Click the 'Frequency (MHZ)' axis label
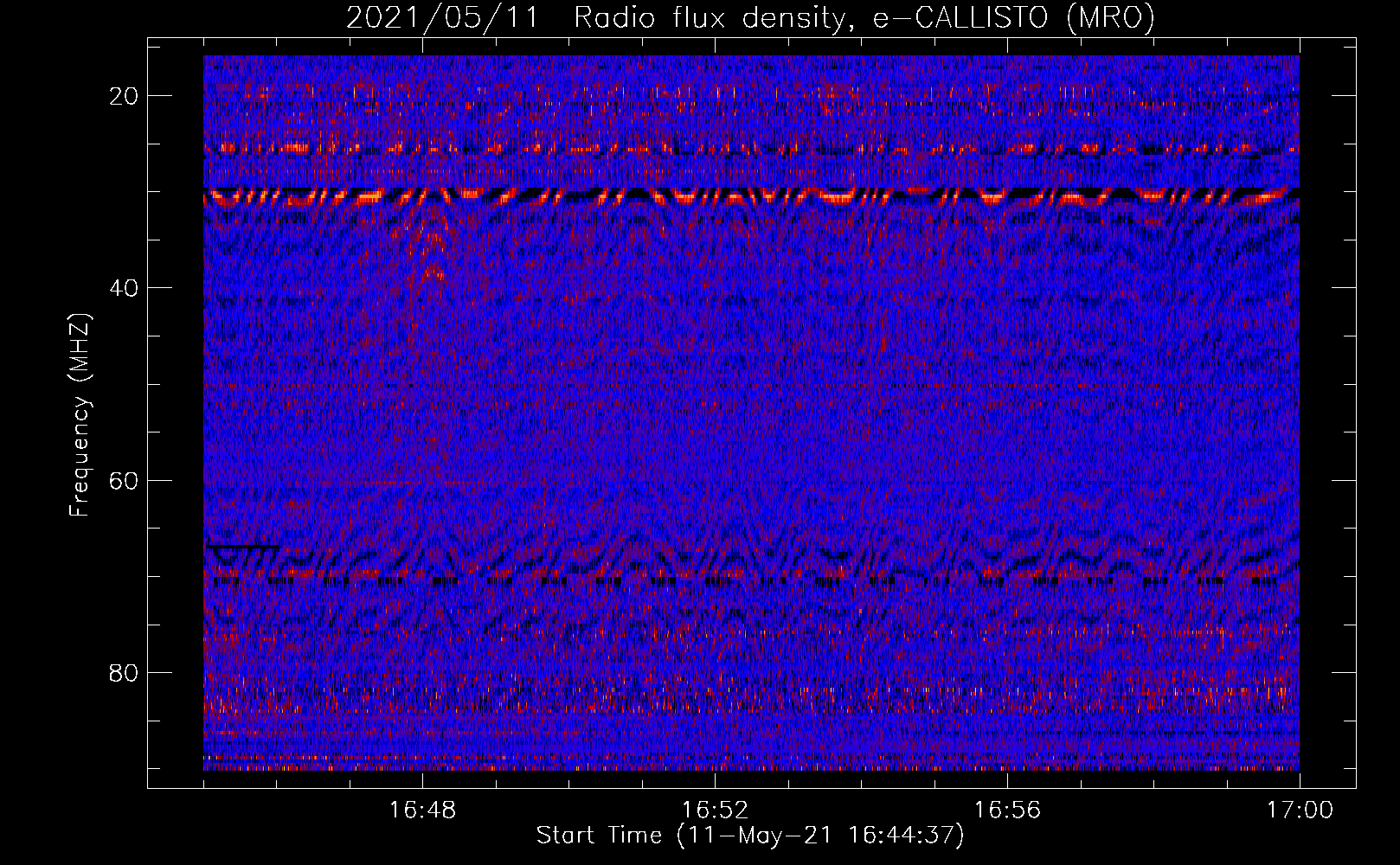 point(80,414)
